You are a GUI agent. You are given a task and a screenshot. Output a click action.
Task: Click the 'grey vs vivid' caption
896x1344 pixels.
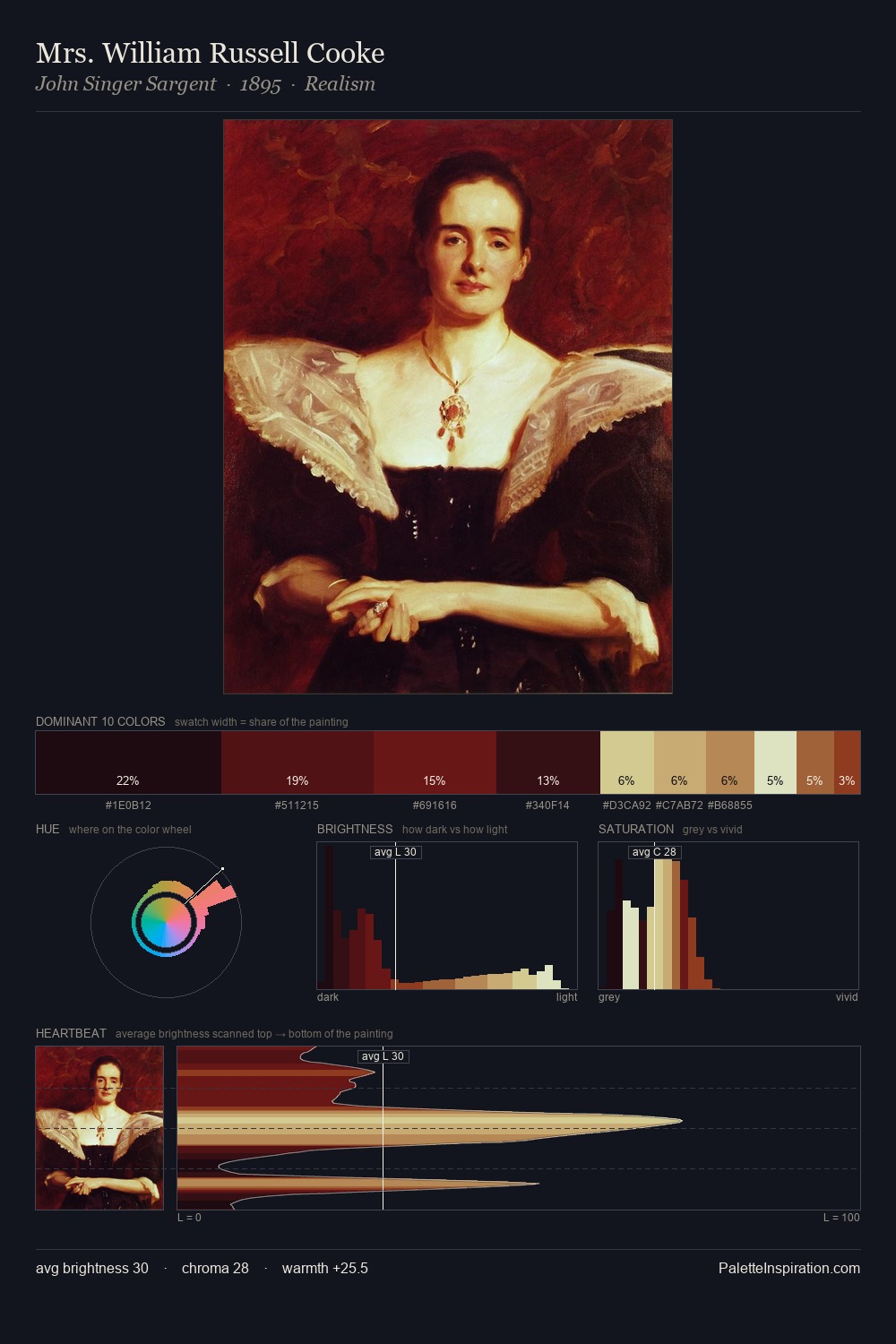click(712, 830)
